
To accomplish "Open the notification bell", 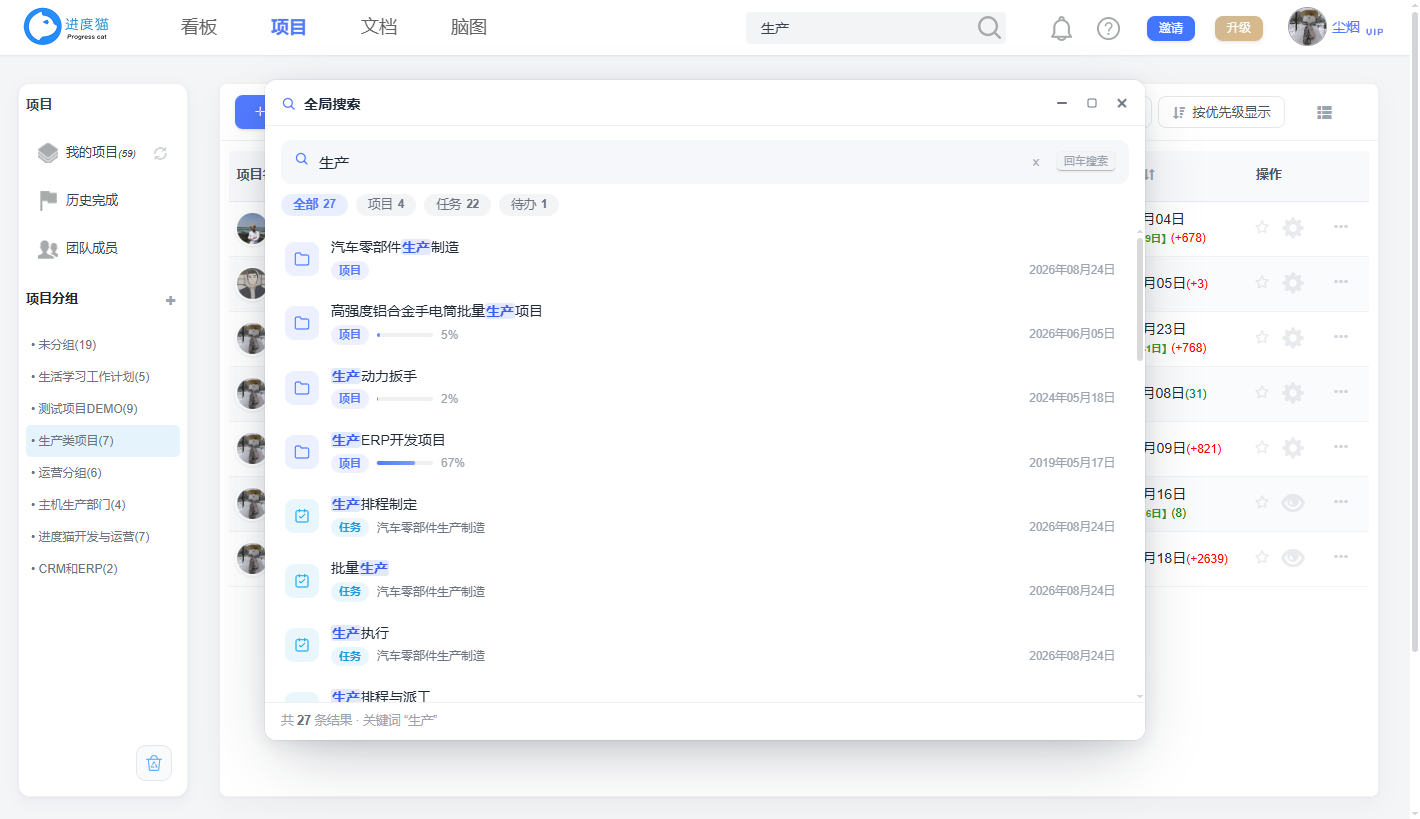I will (x=1061, y=28).
